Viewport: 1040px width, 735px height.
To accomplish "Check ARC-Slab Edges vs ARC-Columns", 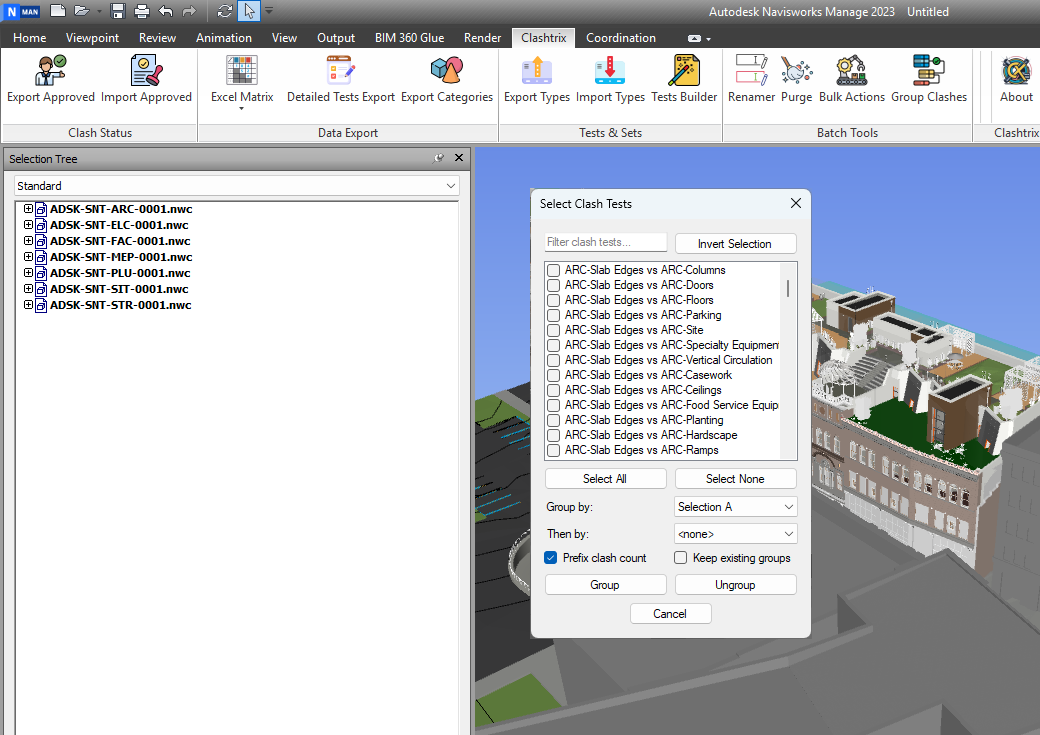I will click(x=553, y=270).
